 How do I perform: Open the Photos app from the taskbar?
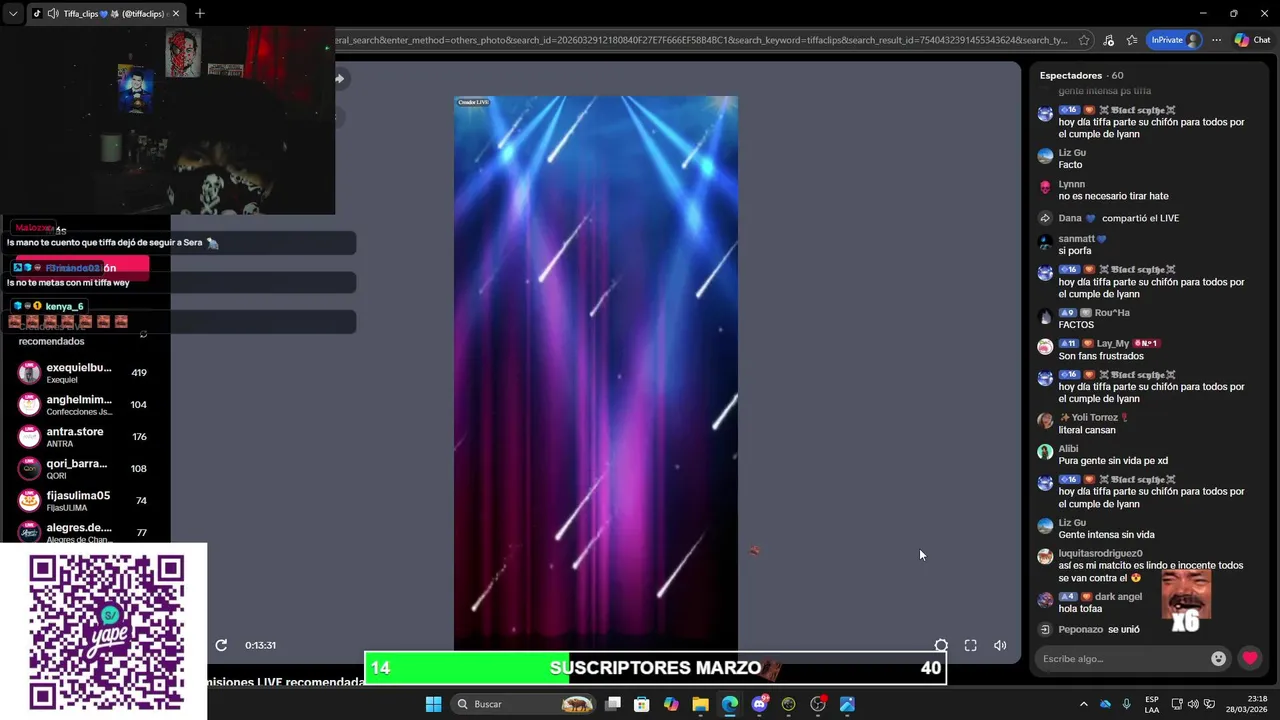(847, 704)
